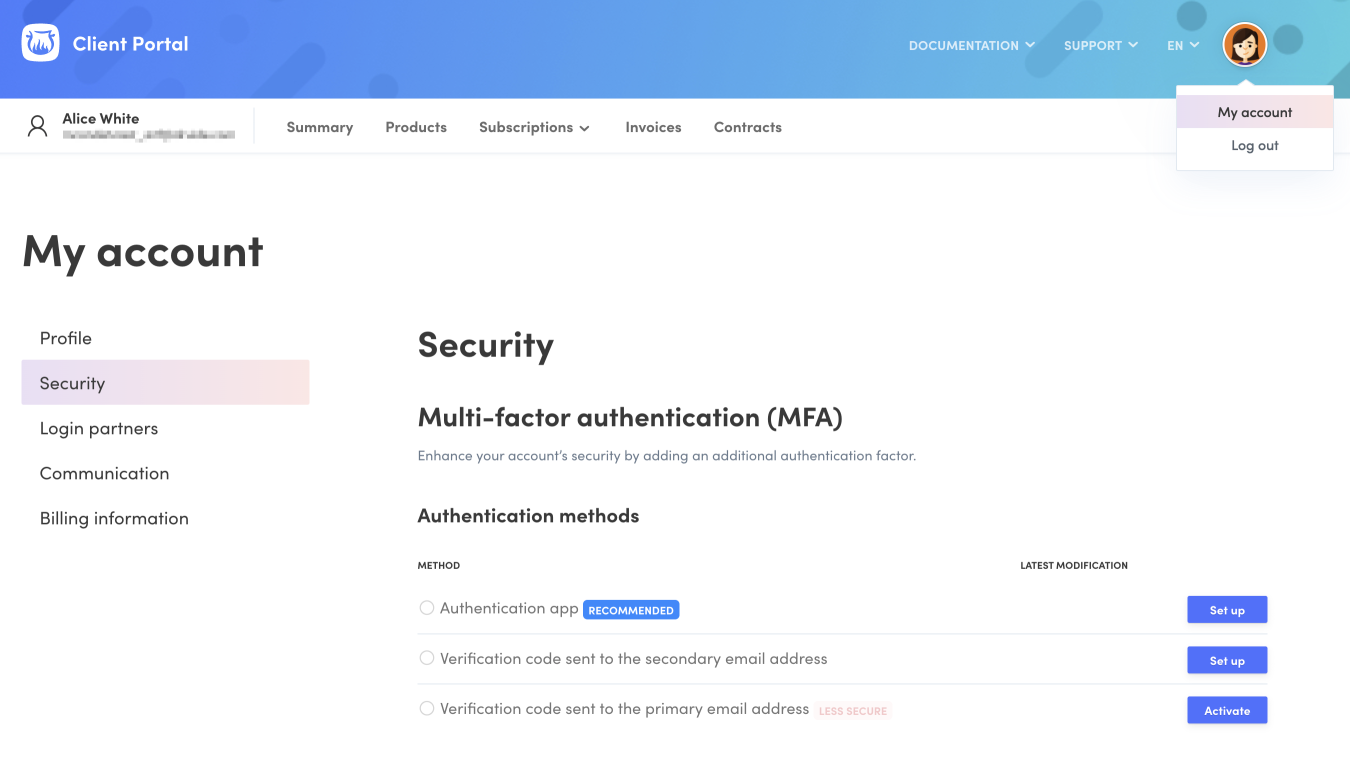Open Billing information in the sidebar
This screenshot has height=782, width=1350.
point(114,518)
